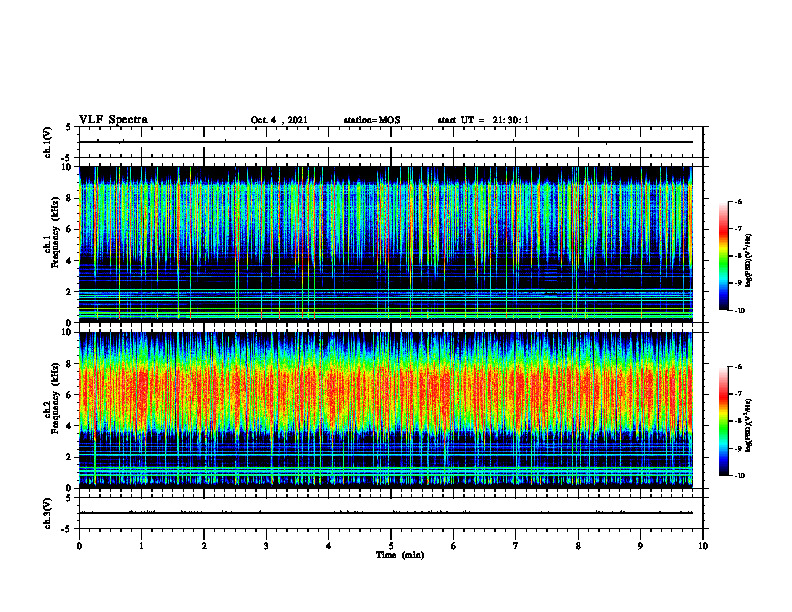This screenshot has width=792, height=612.
Task: Click the 'ch.1(V)' axis label of top waveform panel
Action: (48, 142)
